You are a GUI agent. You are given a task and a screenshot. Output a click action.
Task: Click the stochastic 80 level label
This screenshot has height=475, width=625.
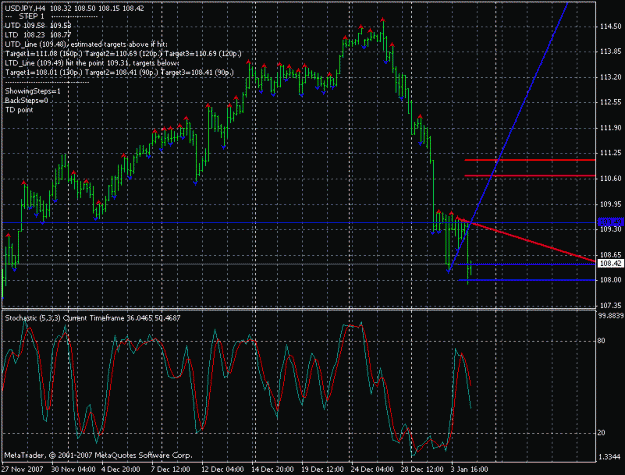click(x=601, y=341)
